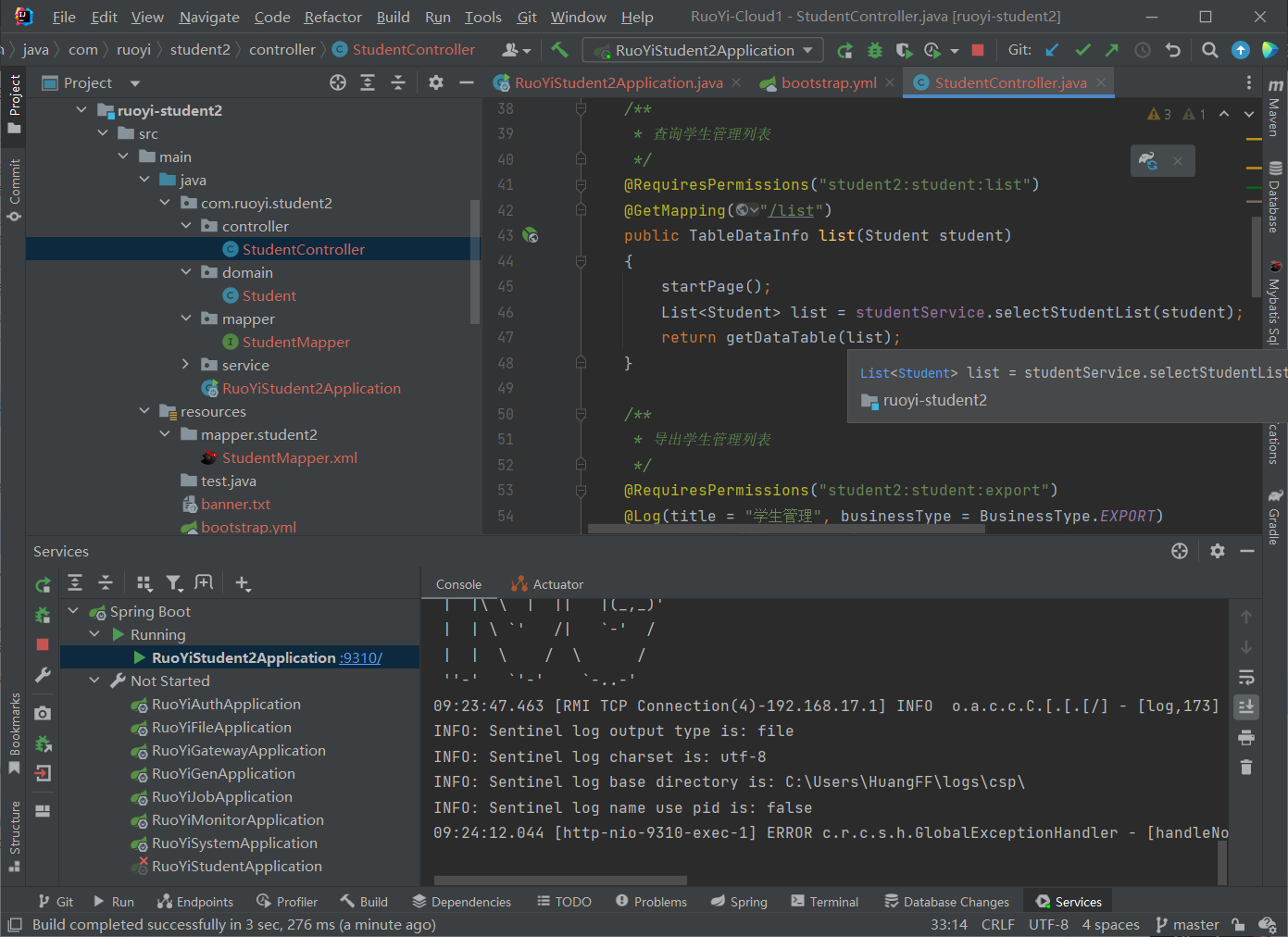The width and height of the screenshot is (1288, 937).
Task: Click the filter icon in Services toolbar
Action: tap(174, 582)
